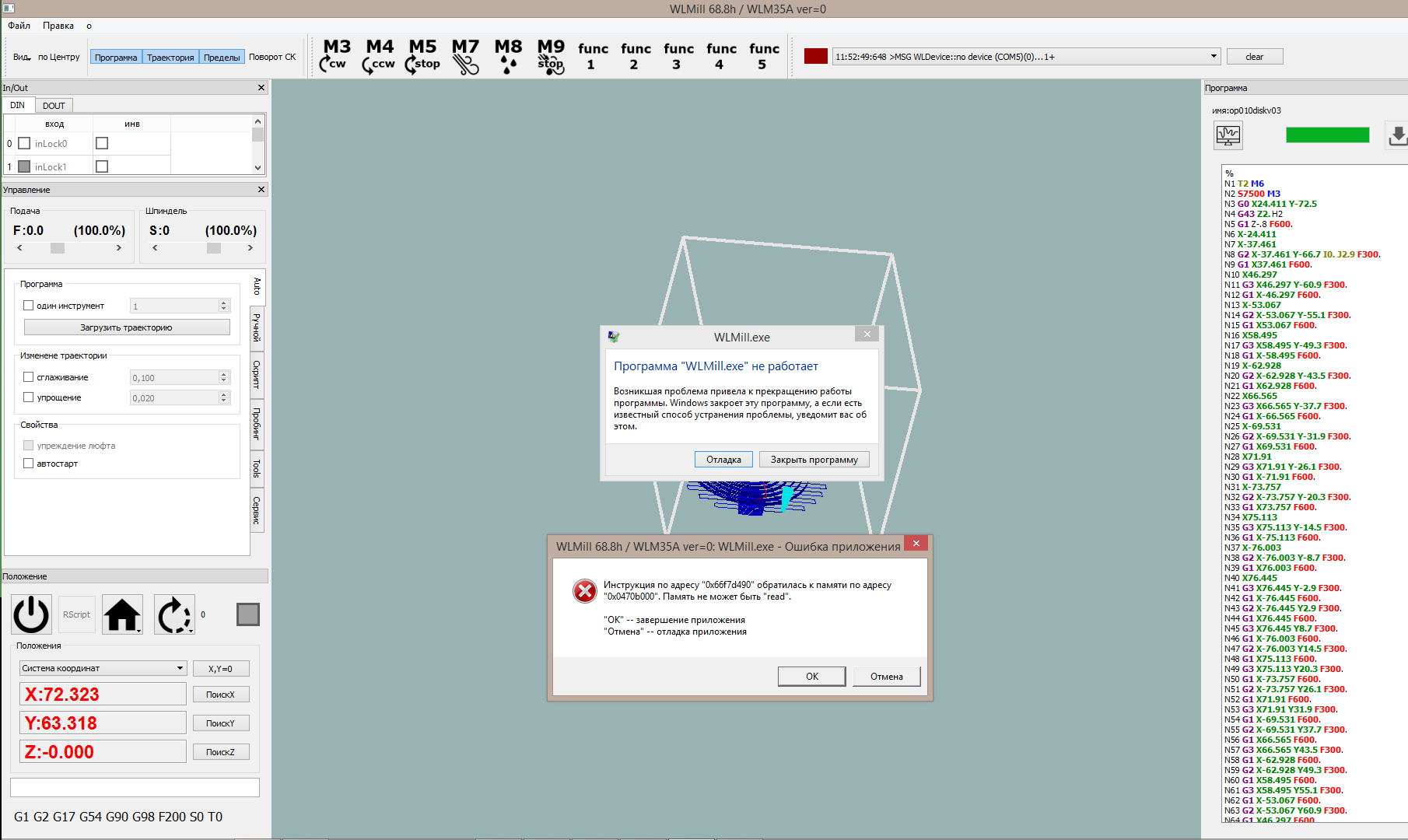Click the green program progress bar
The width and height of the screenshot is (1408, 840).
tap(1327, 135)
